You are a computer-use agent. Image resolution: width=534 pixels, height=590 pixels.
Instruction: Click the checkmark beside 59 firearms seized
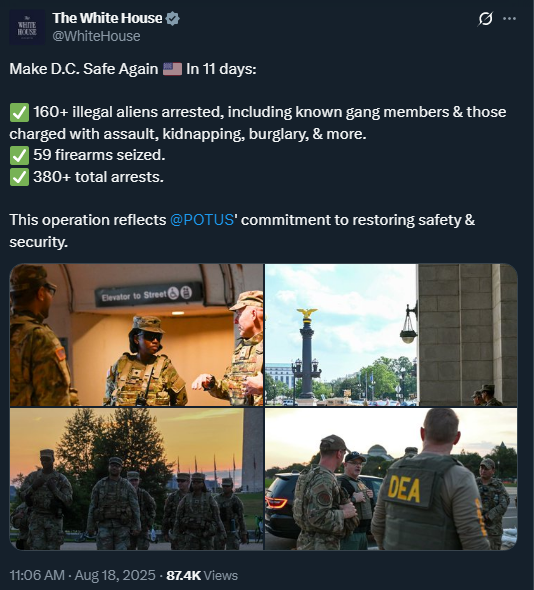[x=19, y=155]
